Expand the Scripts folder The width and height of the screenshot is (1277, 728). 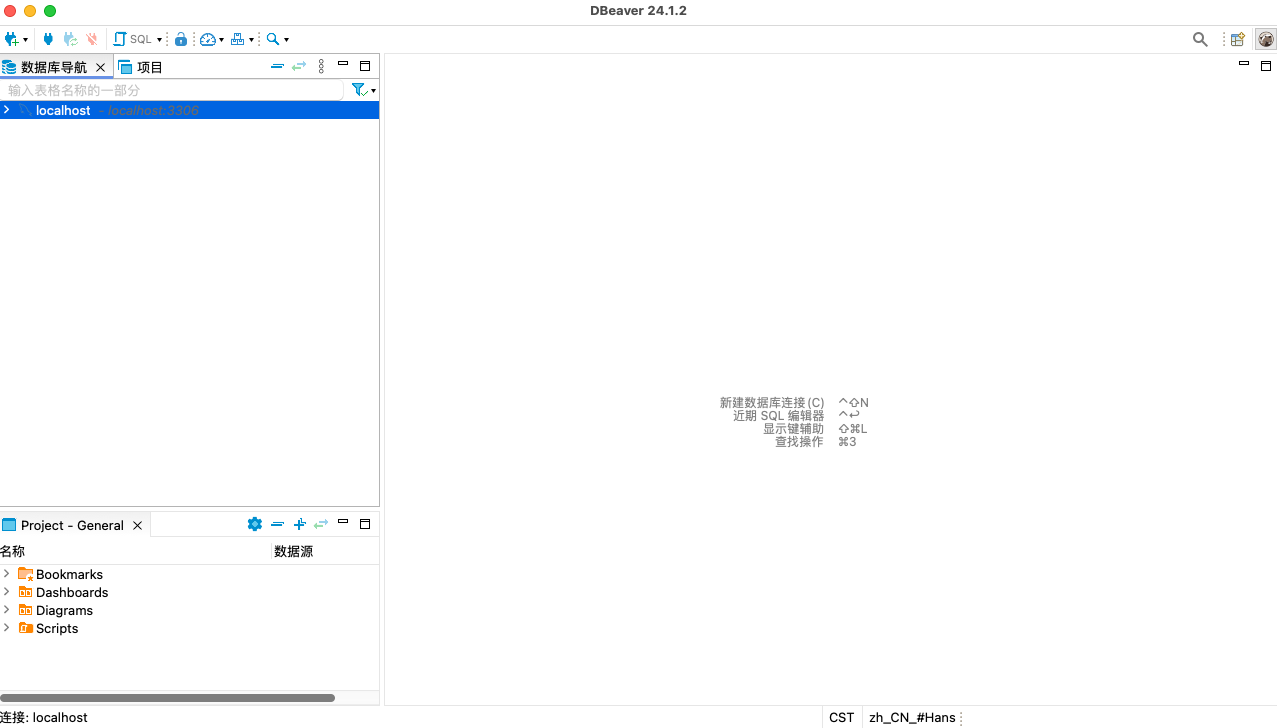click(x=7, y=628)
